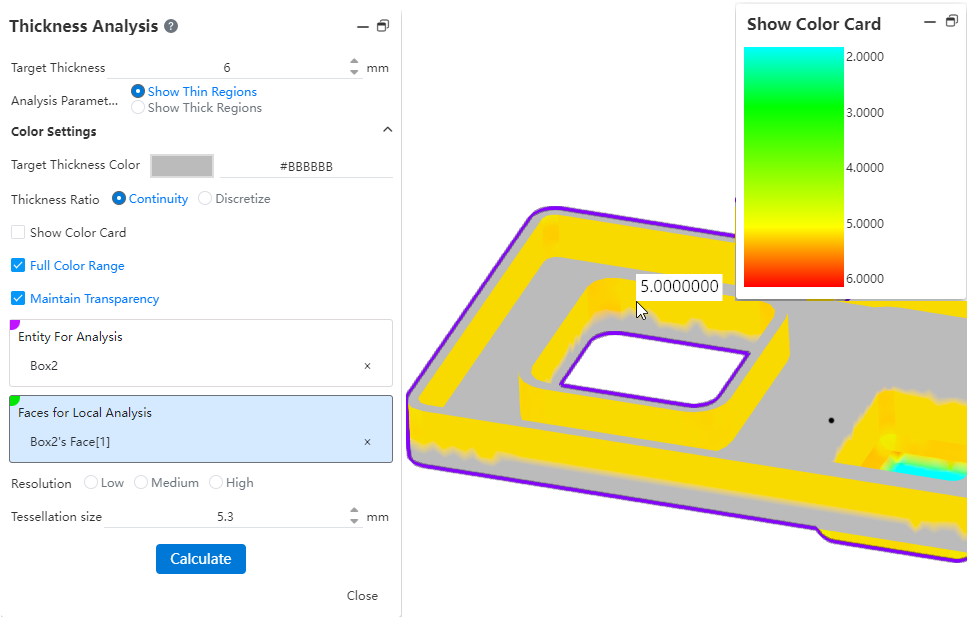Image resolution: width=967 pixels, height=638 pixels.
Task: Minimize the Show Color Card window
Action: pyautogui.click(x=930, y=22)
